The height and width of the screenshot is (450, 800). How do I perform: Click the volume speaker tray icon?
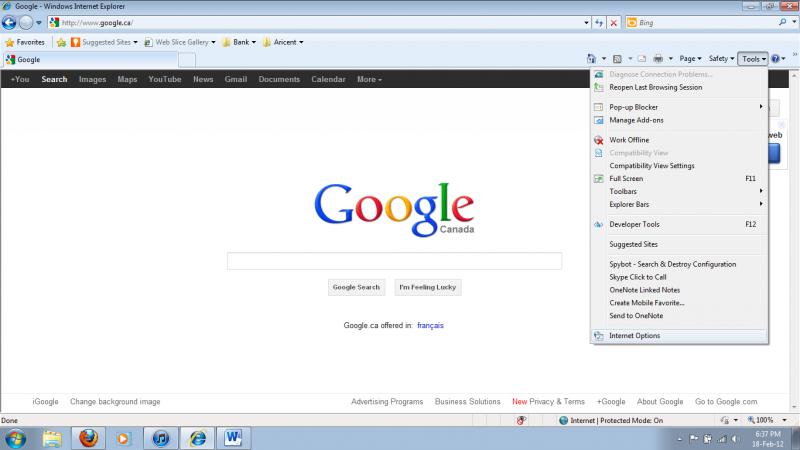735,439
